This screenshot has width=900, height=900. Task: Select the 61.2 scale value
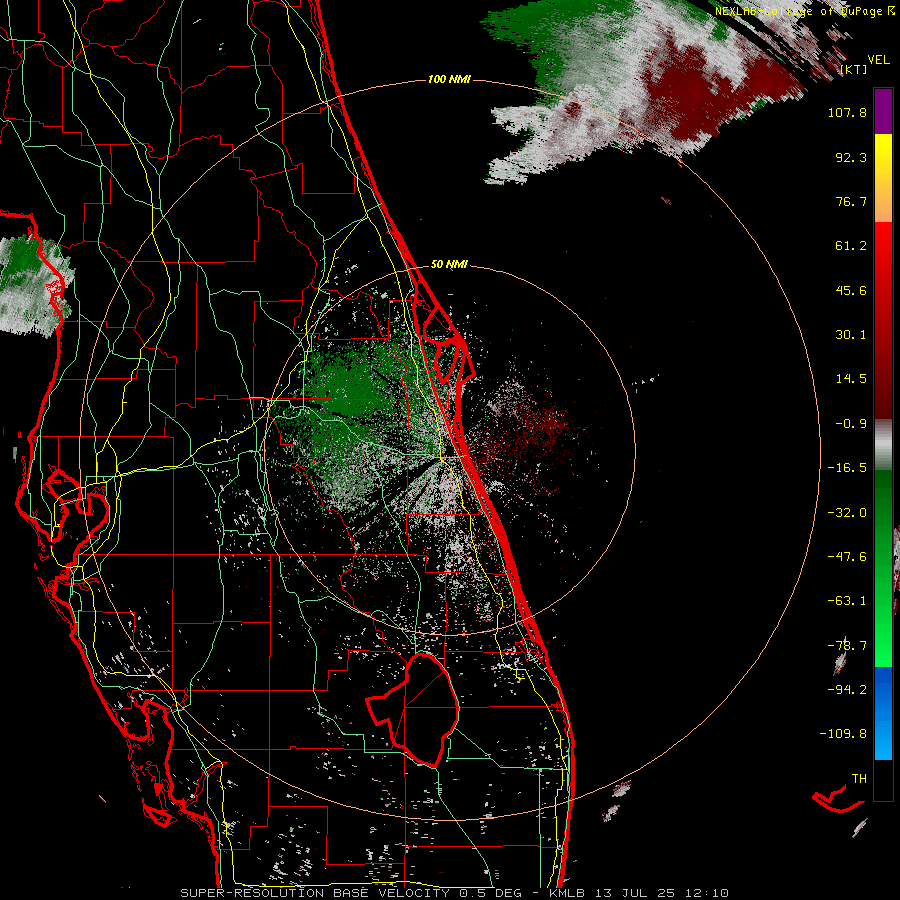click(x=851, y=246)
